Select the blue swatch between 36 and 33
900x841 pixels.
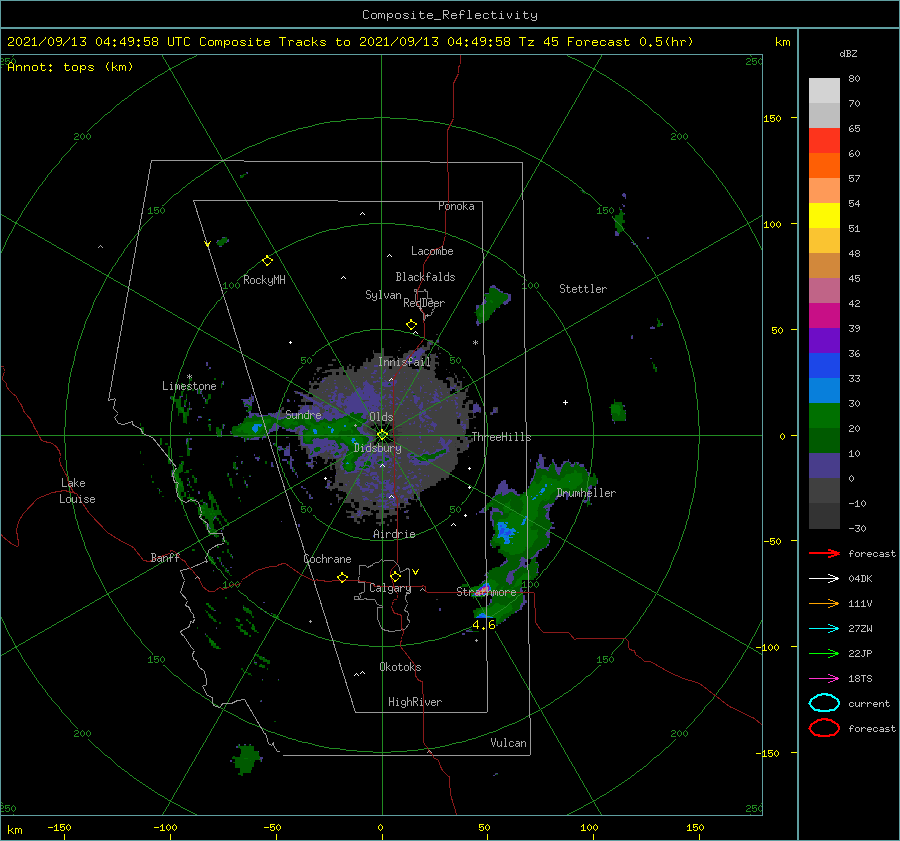824,365
